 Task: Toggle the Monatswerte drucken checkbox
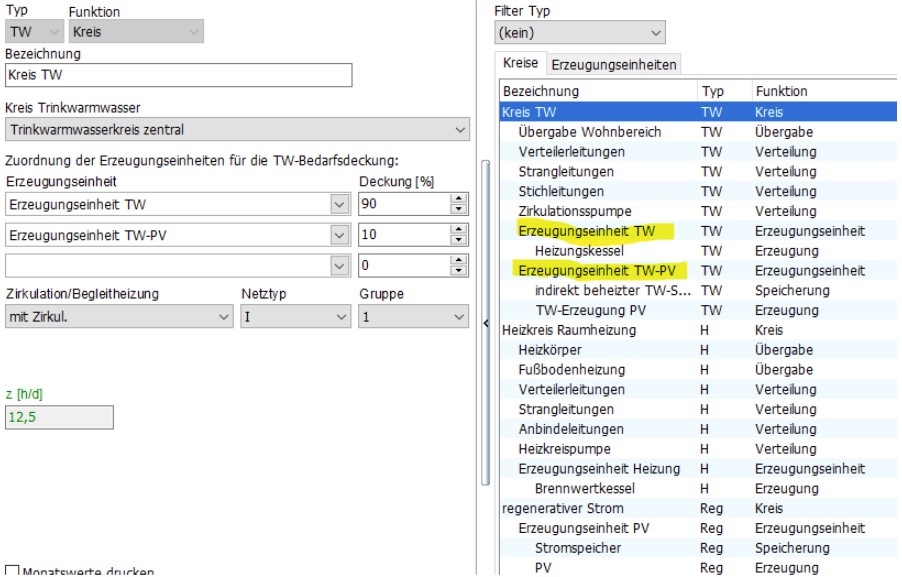11,572
